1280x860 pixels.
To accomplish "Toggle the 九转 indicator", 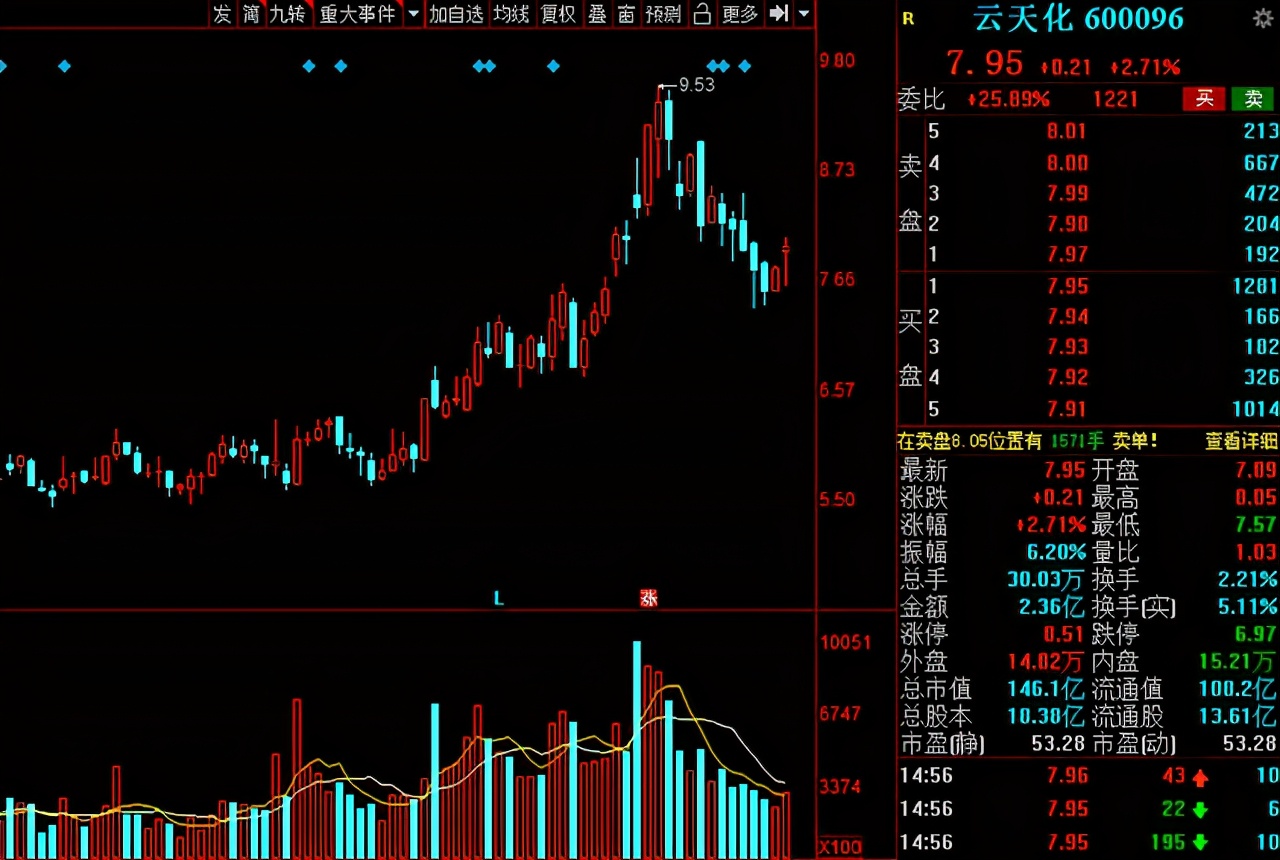I will (x=287, y=14).
